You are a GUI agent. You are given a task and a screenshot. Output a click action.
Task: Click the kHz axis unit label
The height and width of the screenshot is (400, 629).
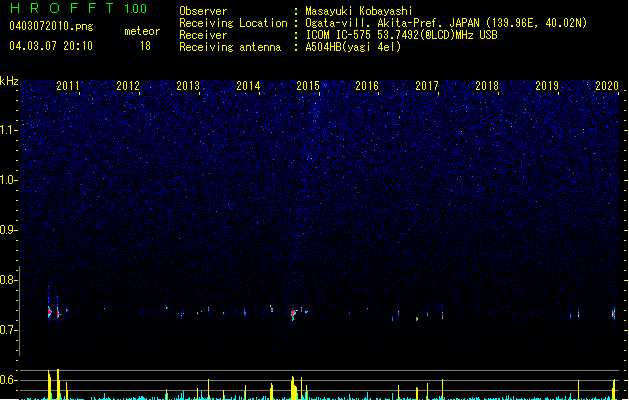[x=9, y=81]
